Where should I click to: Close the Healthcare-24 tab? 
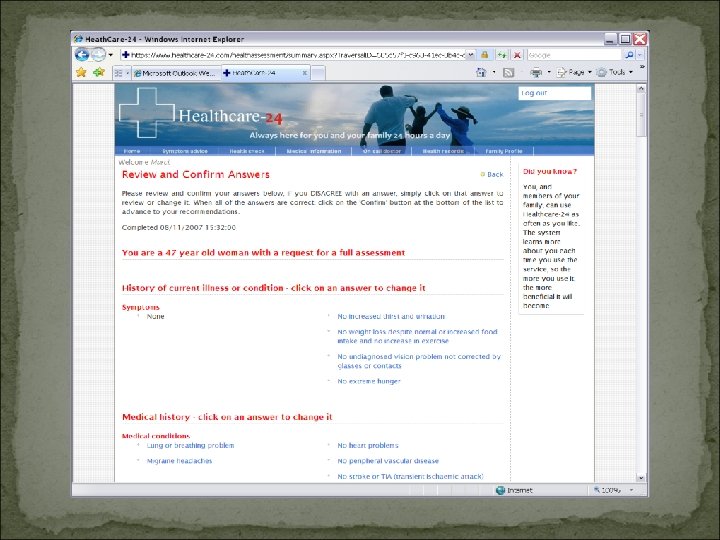coord(304,73)
